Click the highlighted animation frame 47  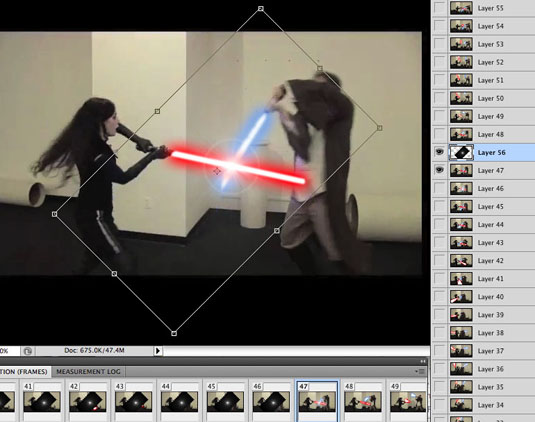317,401
